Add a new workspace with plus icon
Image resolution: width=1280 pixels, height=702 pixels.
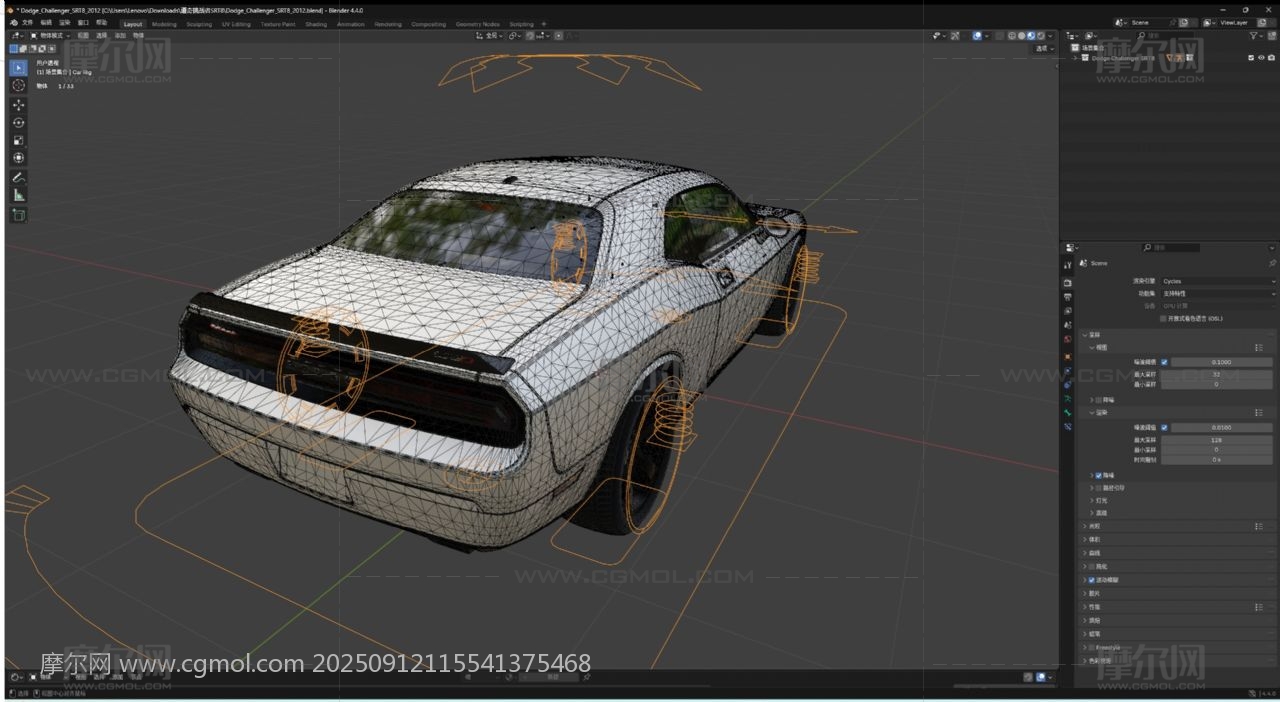(x=544, y=24)
